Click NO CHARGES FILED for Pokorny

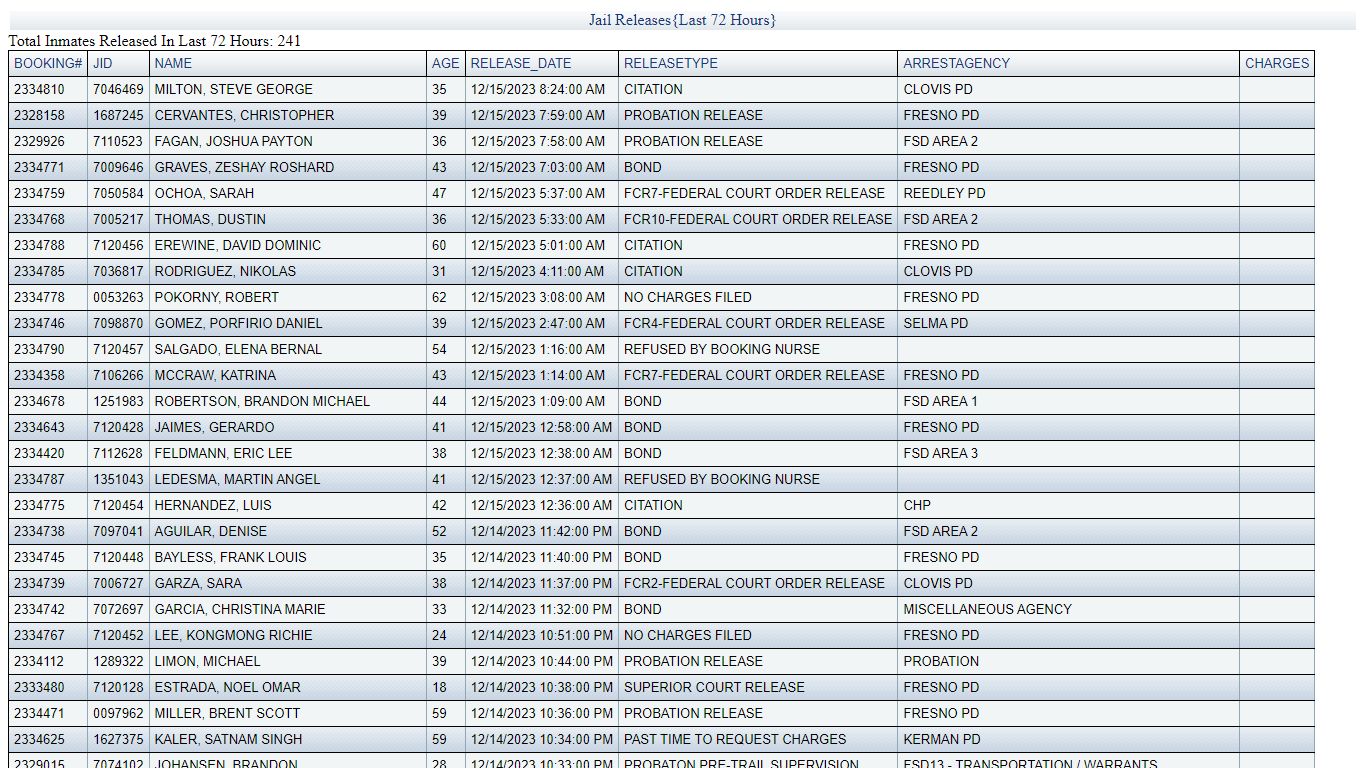(688, 297)
